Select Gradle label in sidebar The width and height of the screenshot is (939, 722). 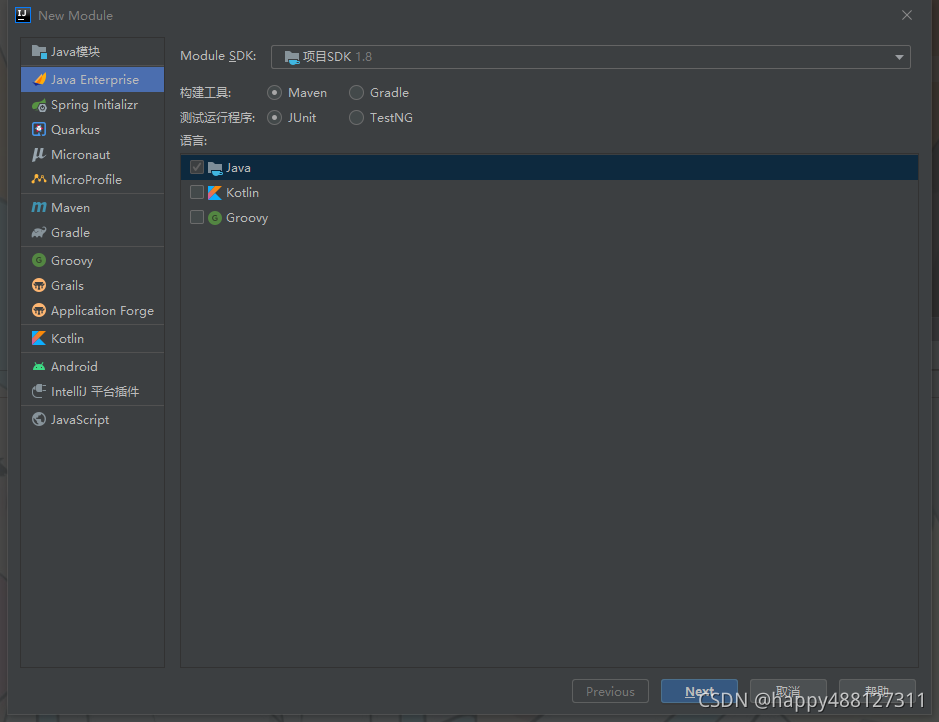(71, 233)
